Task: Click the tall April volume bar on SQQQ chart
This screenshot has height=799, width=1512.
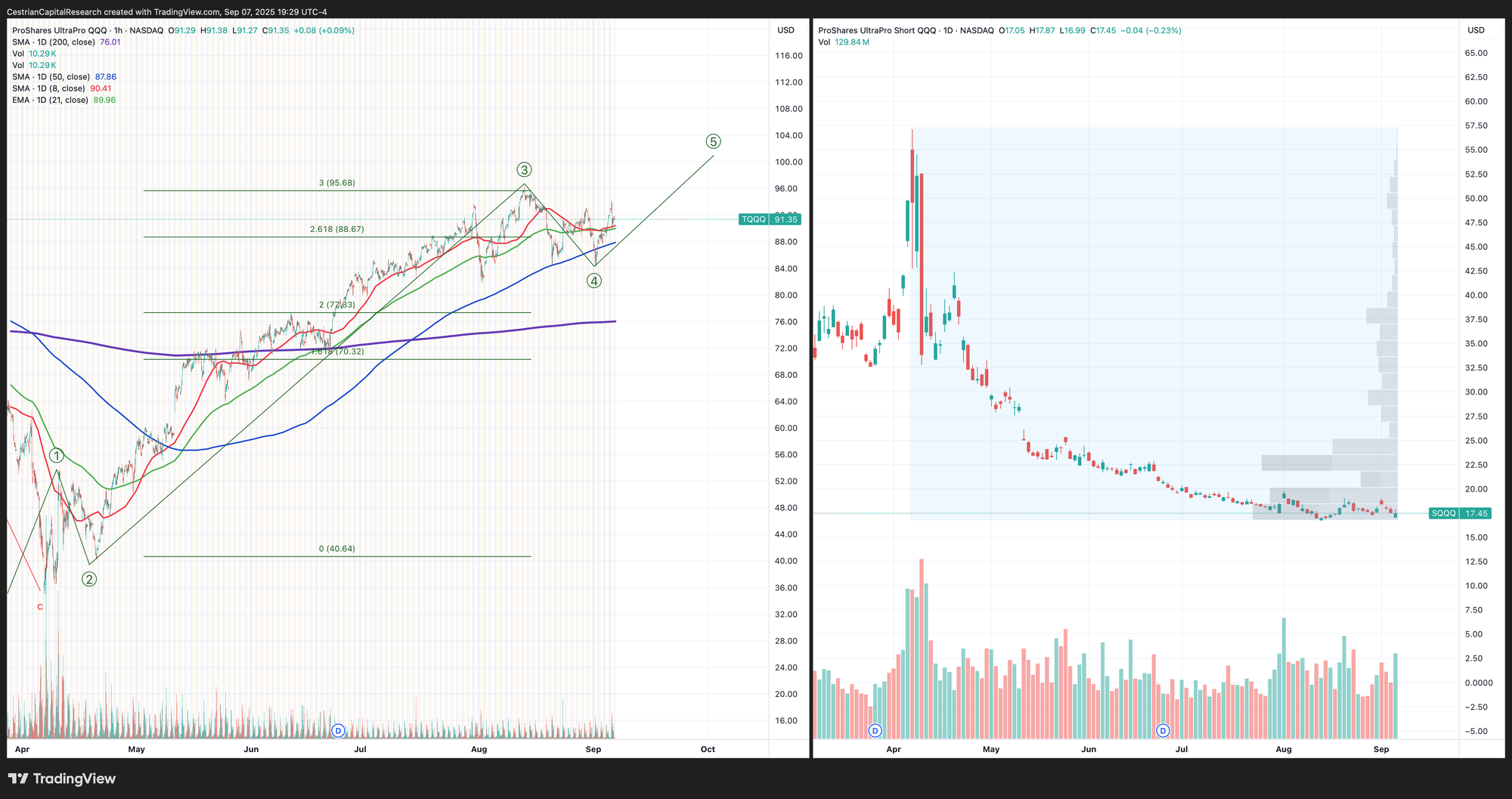Action: pyautogui.click(x=922, y=649)
